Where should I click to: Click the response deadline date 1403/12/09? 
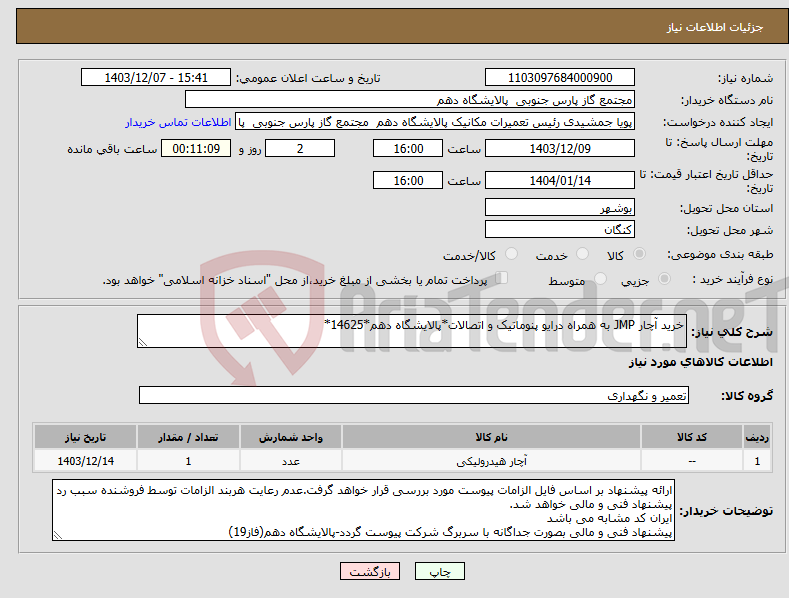560,148
